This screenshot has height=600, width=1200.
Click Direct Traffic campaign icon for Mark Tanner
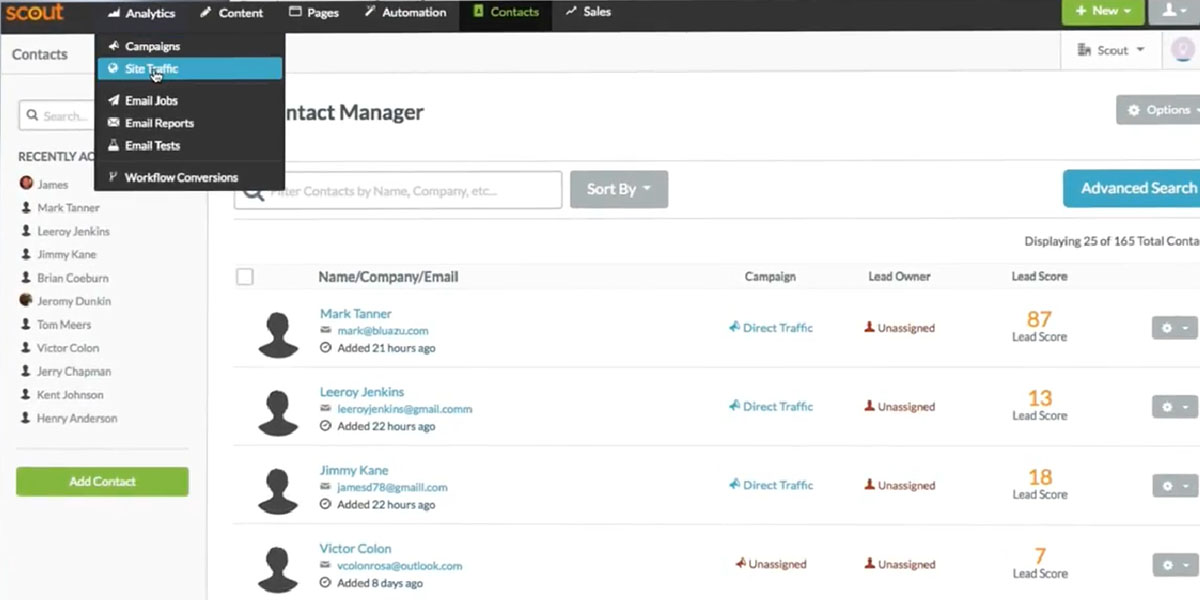(735, 328)
